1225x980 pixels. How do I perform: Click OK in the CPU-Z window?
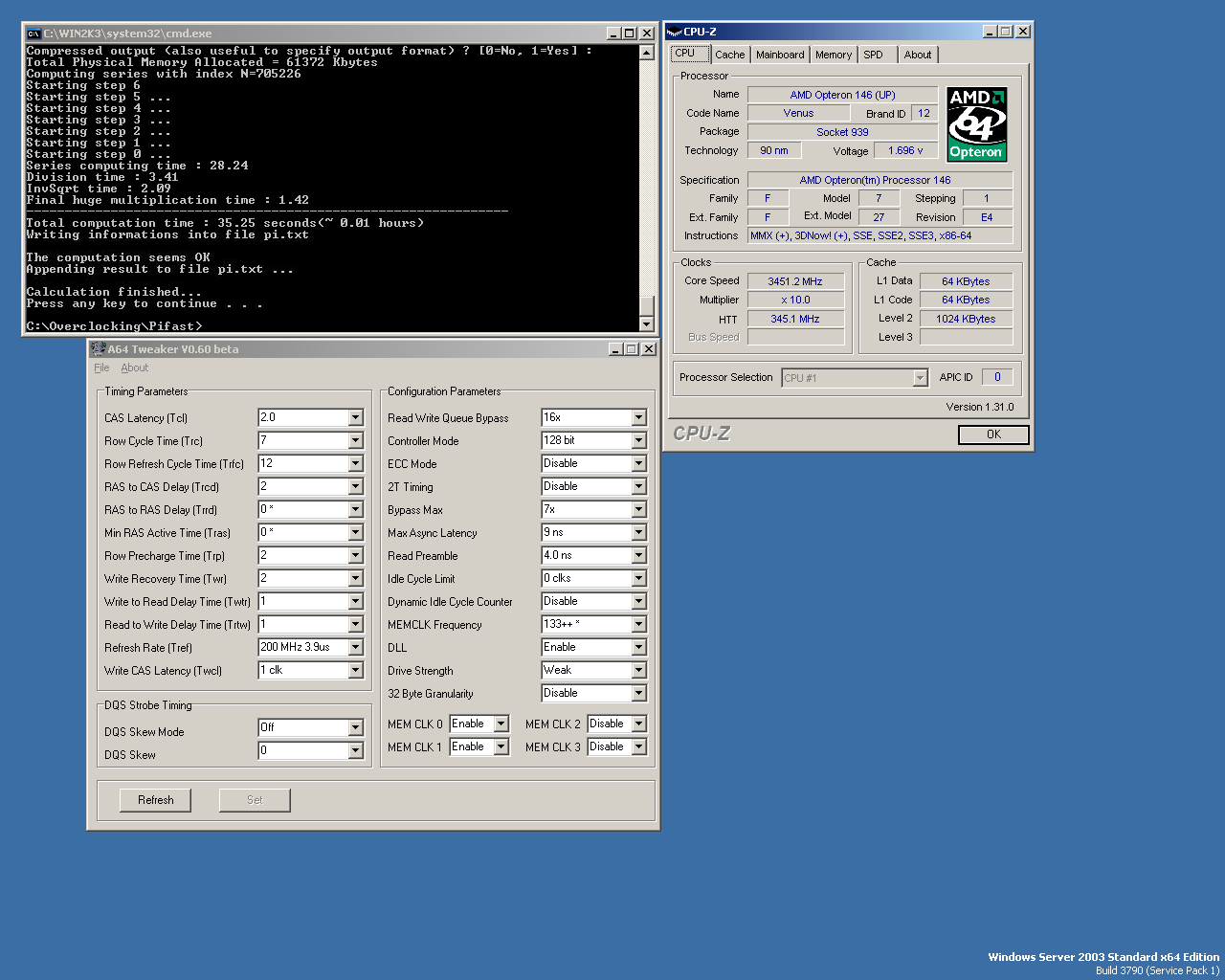993,434
